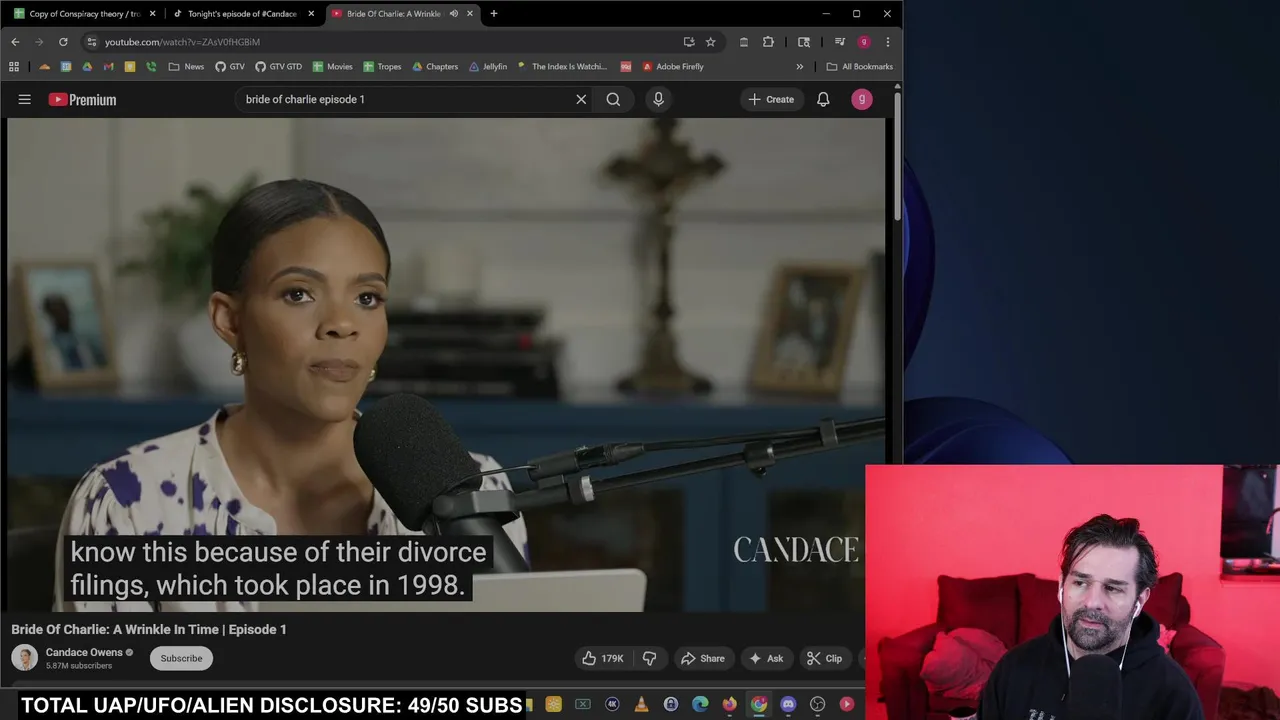
Task: Open the Gmail bookmark
Action: coord(109,67)
